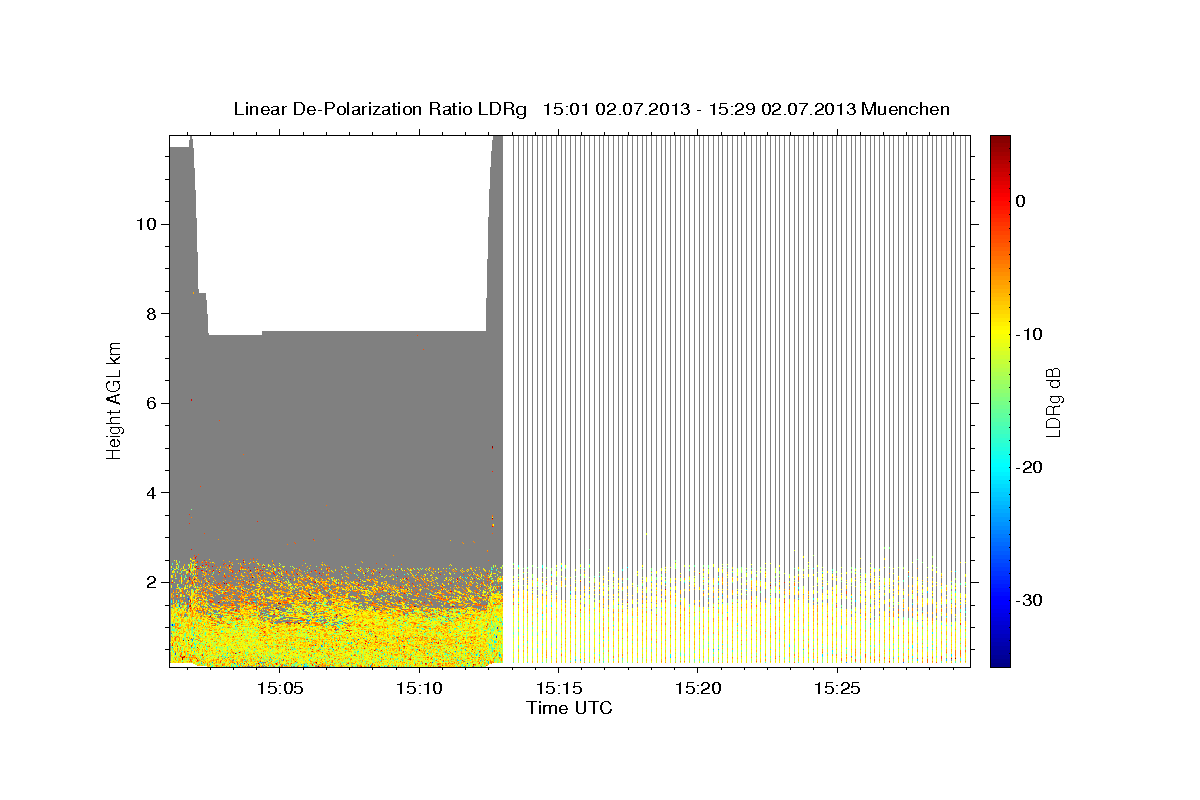The width and height of the screenshot is (1200, 800).
Task: Select the 15:05 time tick label
Action: point(280,689)
